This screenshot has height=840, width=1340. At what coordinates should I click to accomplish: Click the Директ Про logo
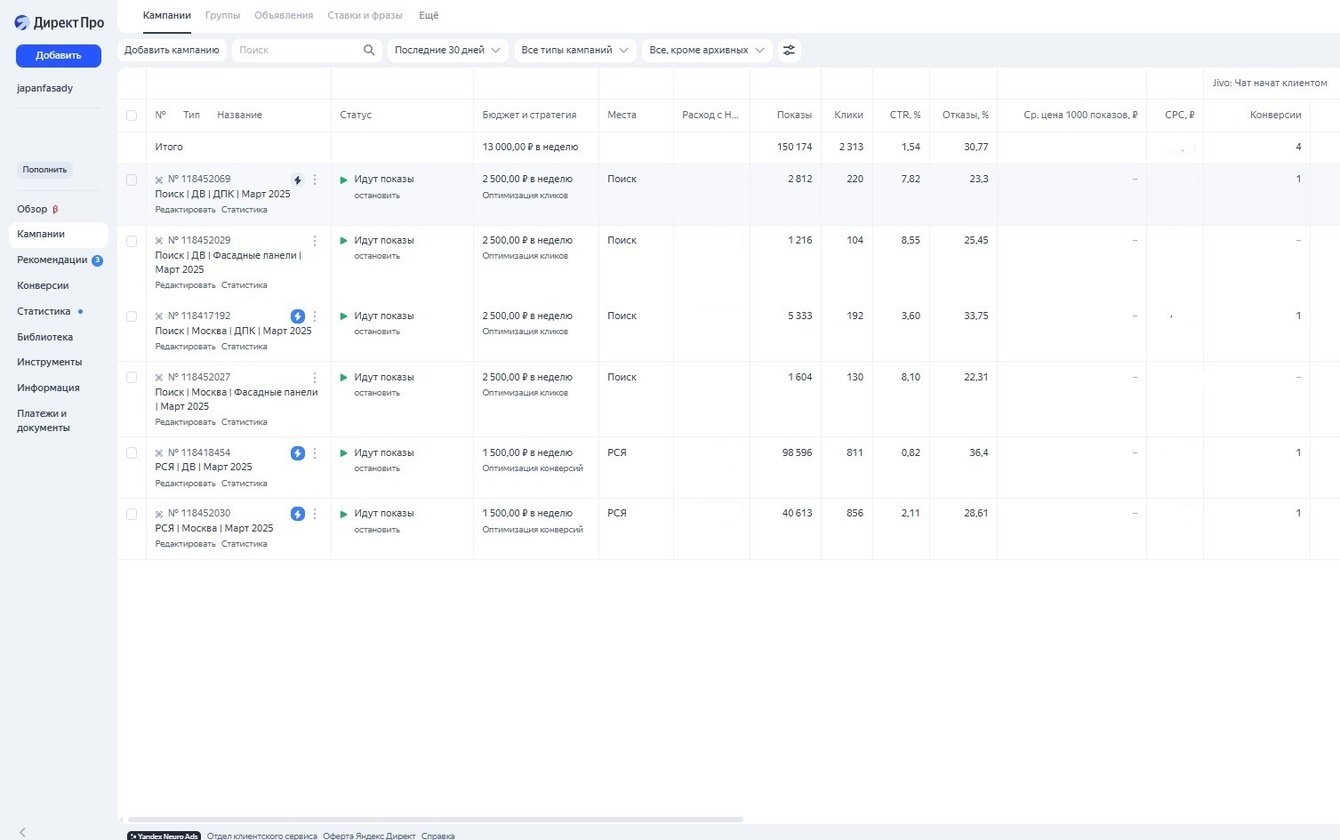click(59, 23)
